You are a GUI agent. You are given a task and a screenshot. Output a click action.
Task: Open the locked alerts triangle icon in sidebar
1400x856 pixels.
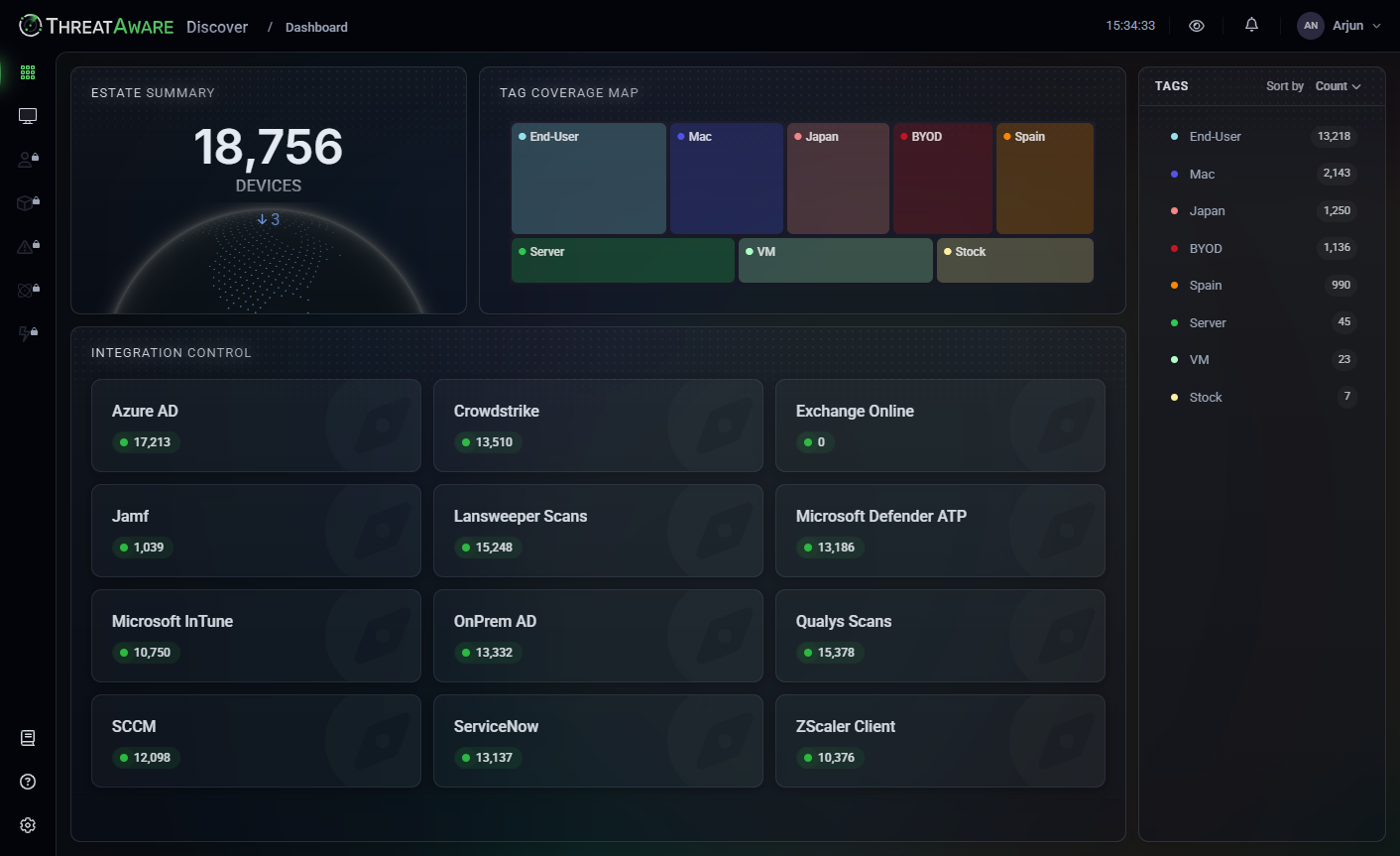pyautogui.click(x=28, y=247)
